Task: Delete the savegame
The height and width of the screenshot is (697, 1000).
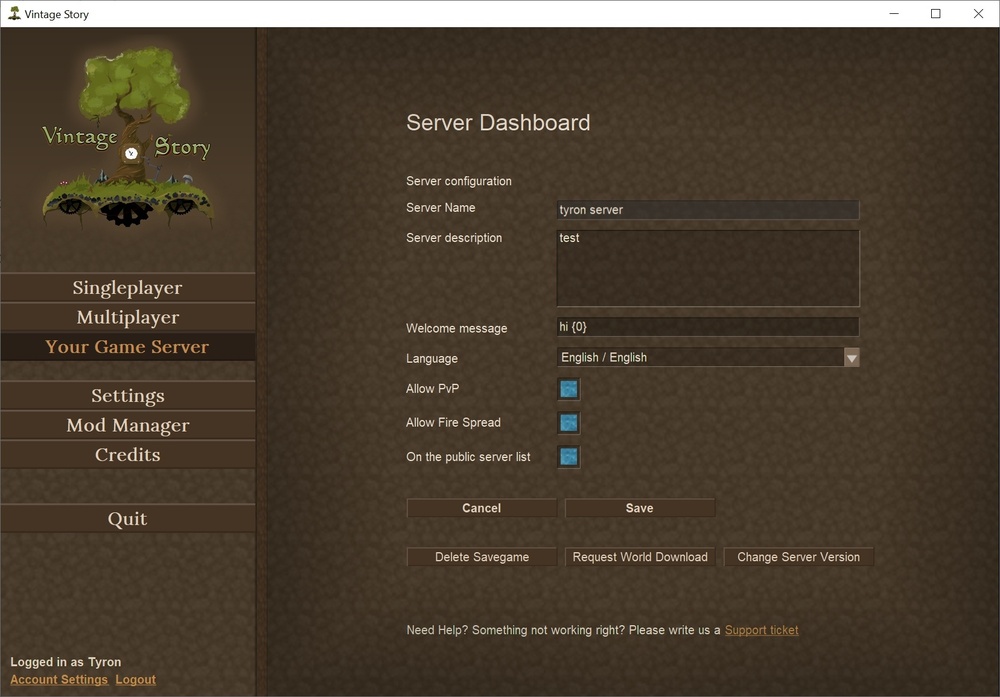Action: 481,557
